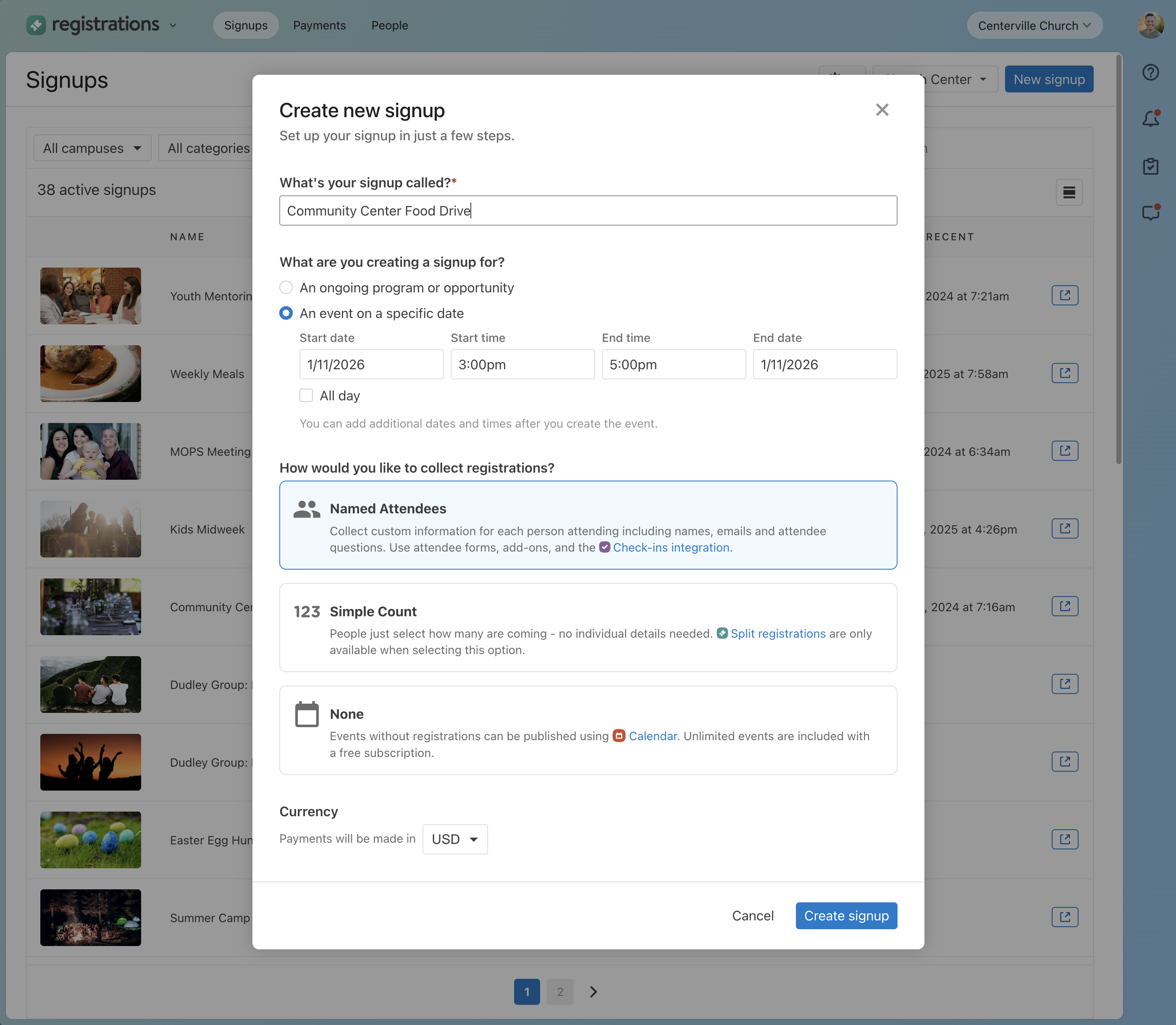Screen dimensions: 1176x1025
Task: Click the Create signup button
Action: tap(846, 916)
